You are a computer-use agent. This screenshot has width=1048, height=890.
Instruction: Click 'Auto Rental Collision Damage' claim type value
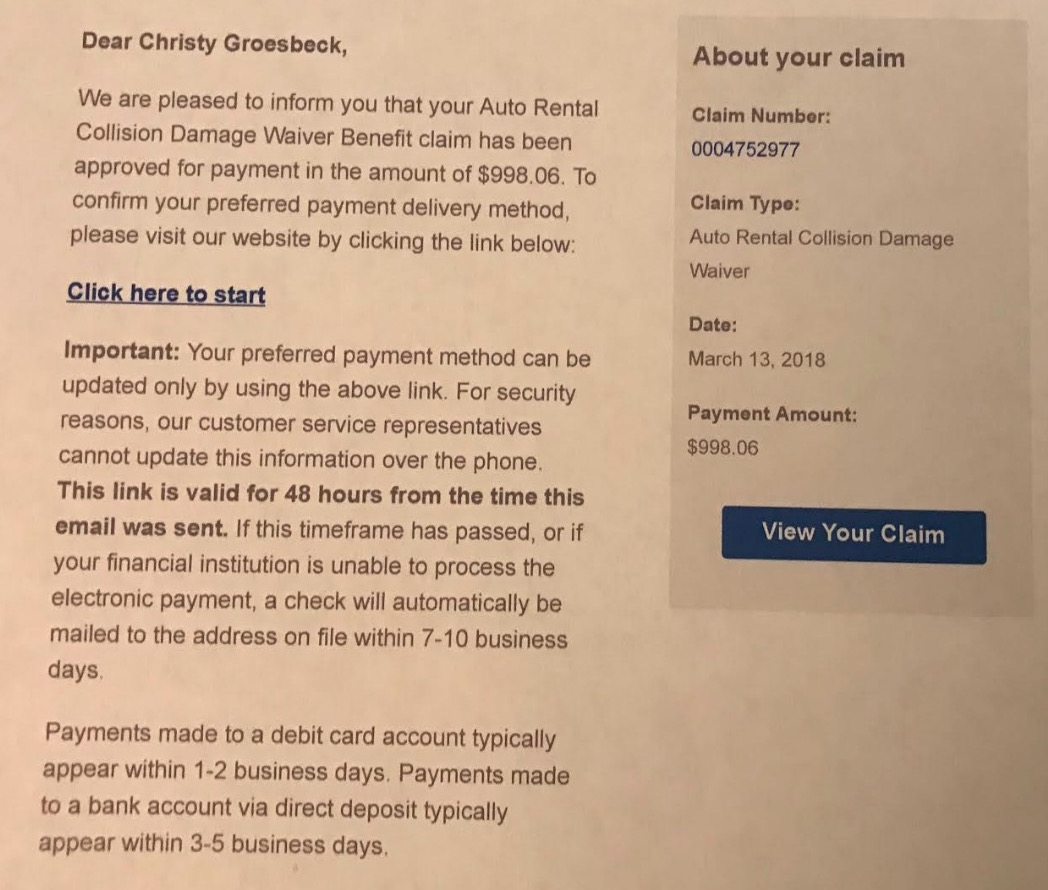tap(821, 239)
